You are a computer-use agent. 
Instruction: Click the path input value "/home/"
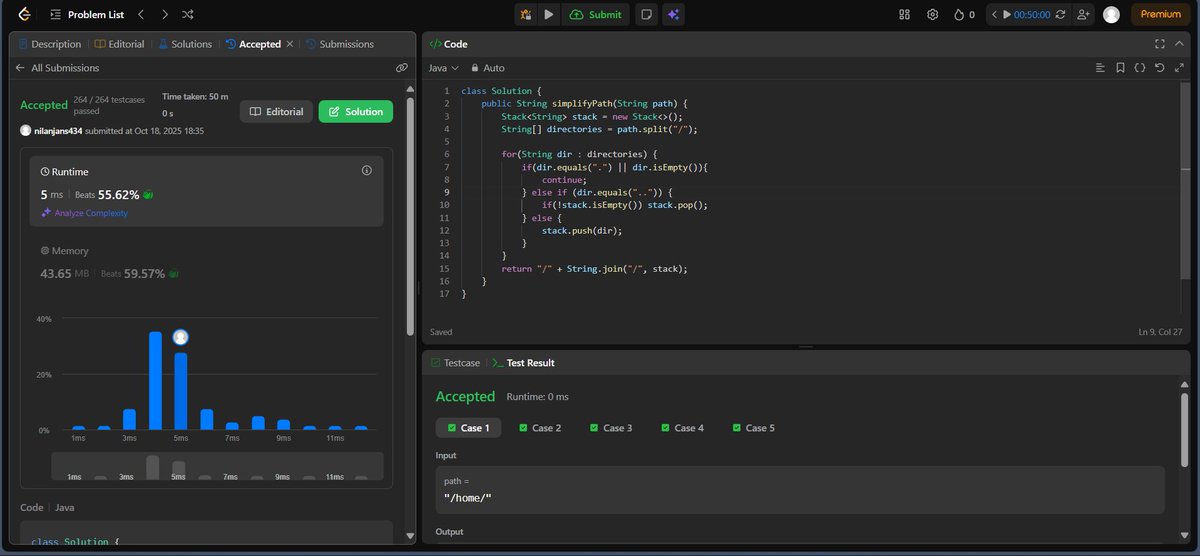pos(468,498)
